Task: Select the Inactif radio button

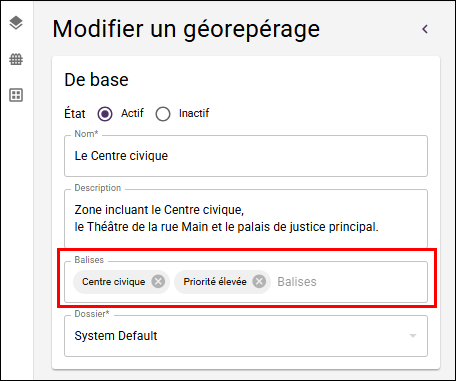Action: (163, 114)
